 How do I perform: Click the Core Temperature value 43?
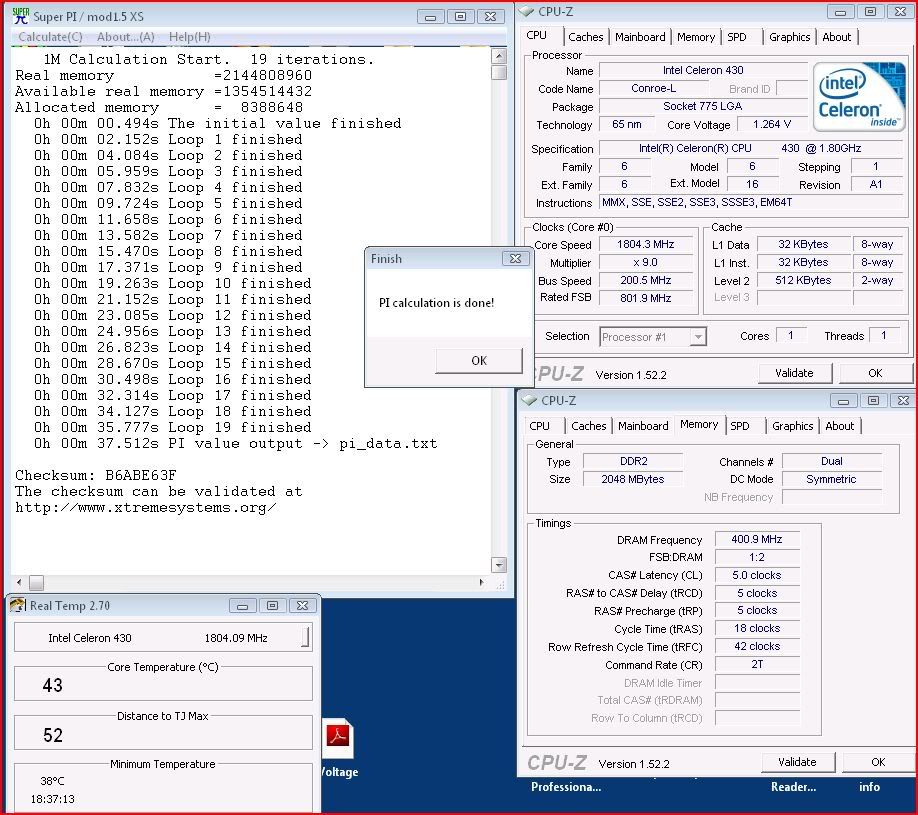point(52,685)
